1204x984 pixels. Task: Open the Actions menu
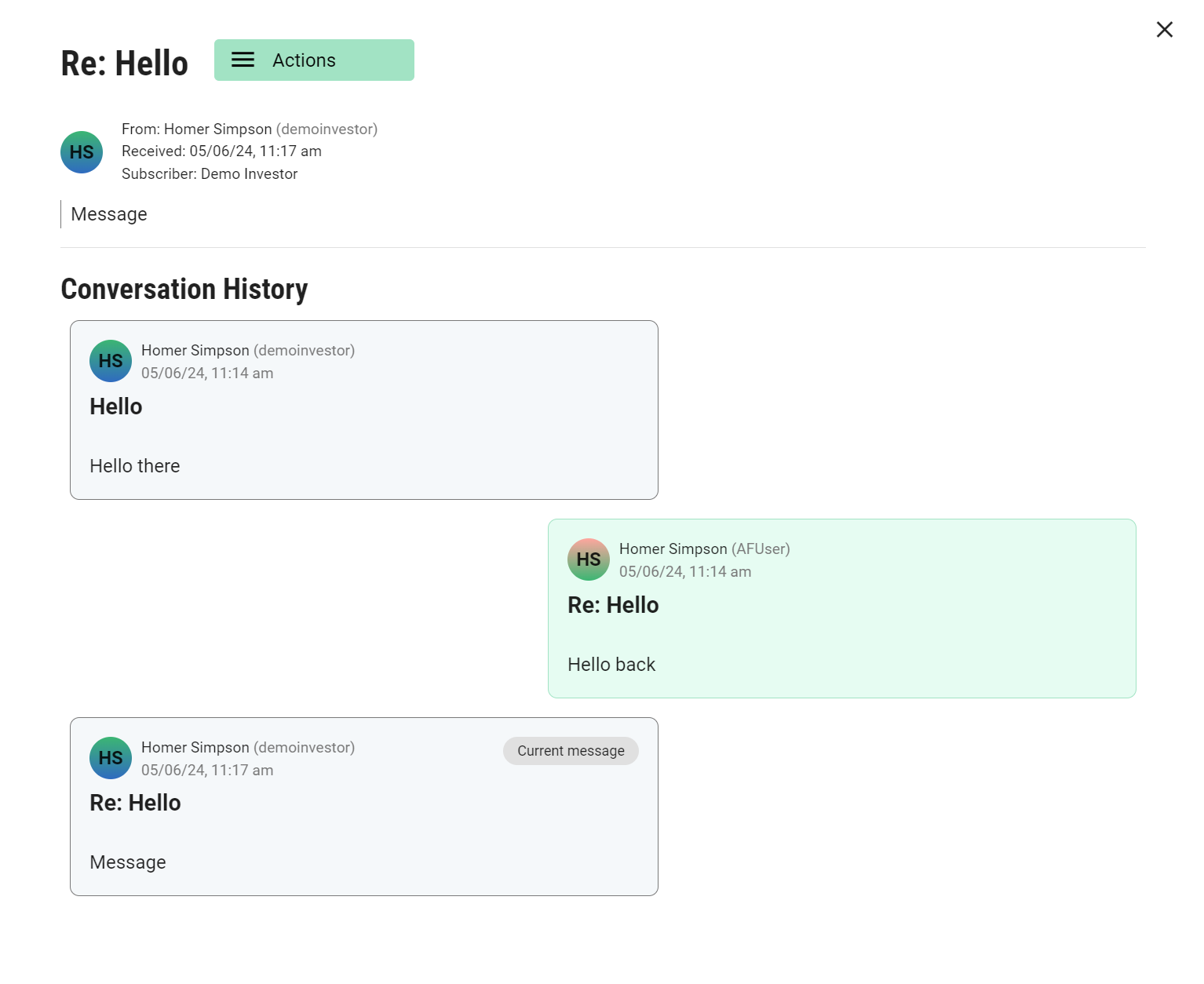[314, 60]
